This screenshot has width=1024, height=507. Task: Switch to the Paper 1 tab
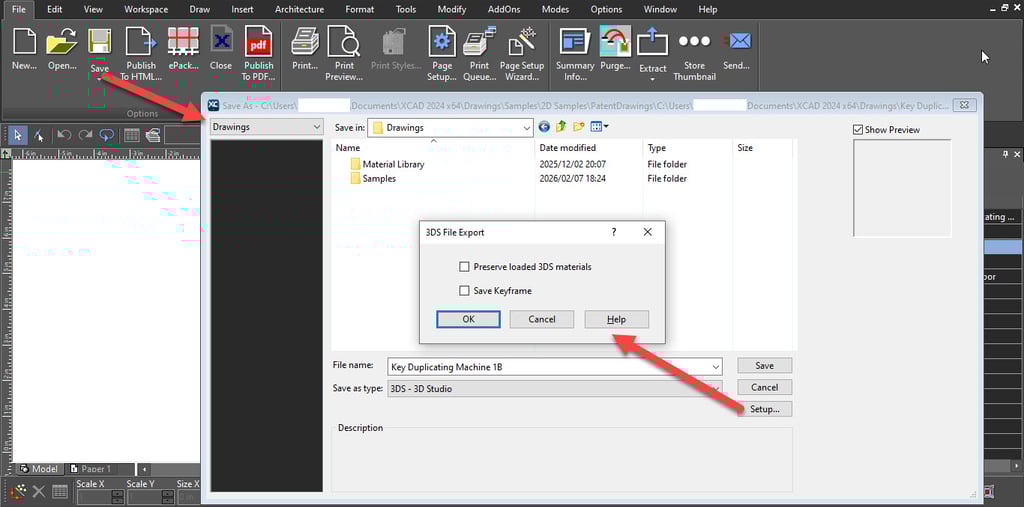(x=89, y=469)
